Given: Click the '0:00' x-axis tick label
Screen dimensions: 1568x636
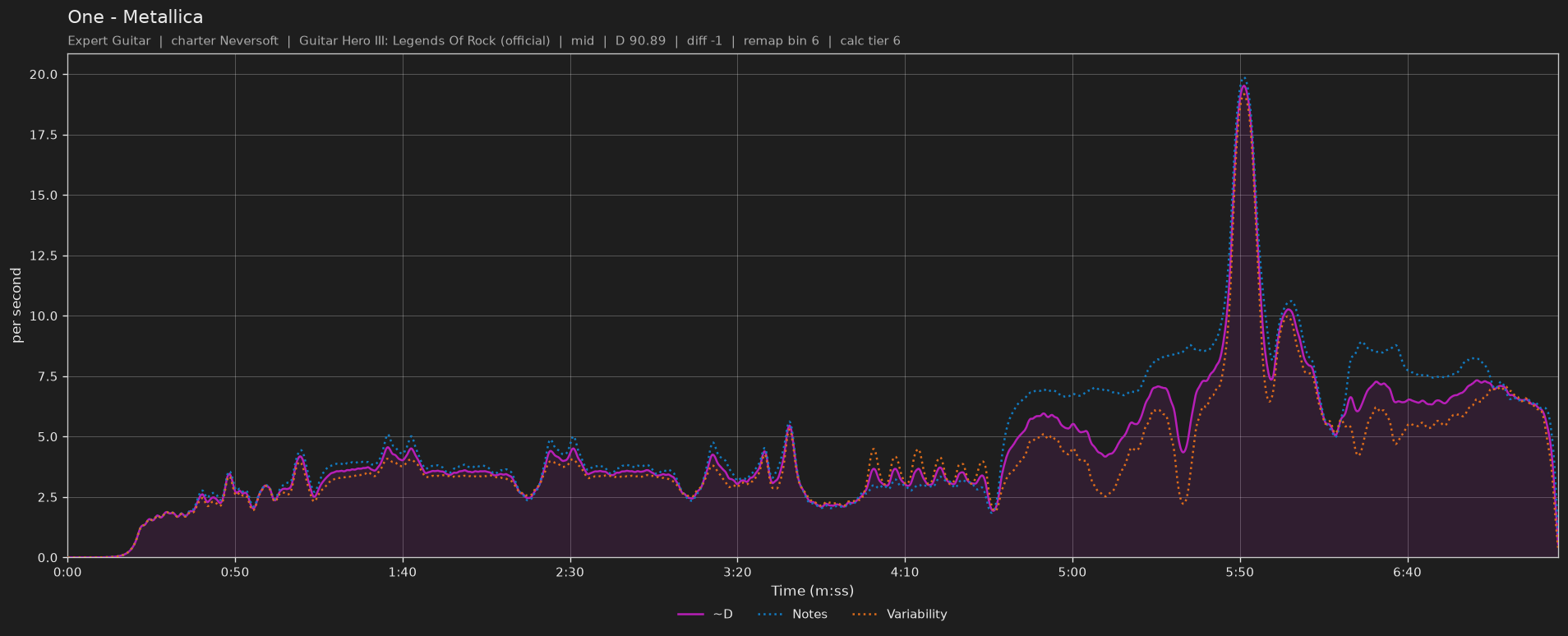Looking at the screenshot, I should [67, 572].
